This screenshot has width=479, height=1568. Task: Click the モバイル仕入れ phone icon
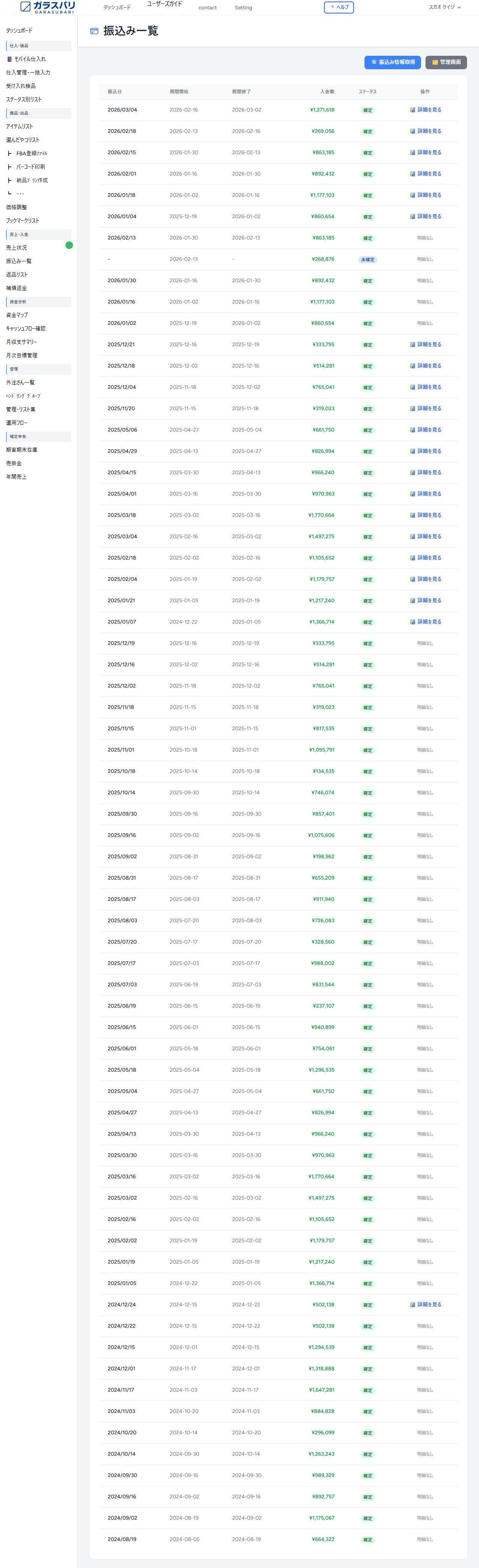[9, 59]
